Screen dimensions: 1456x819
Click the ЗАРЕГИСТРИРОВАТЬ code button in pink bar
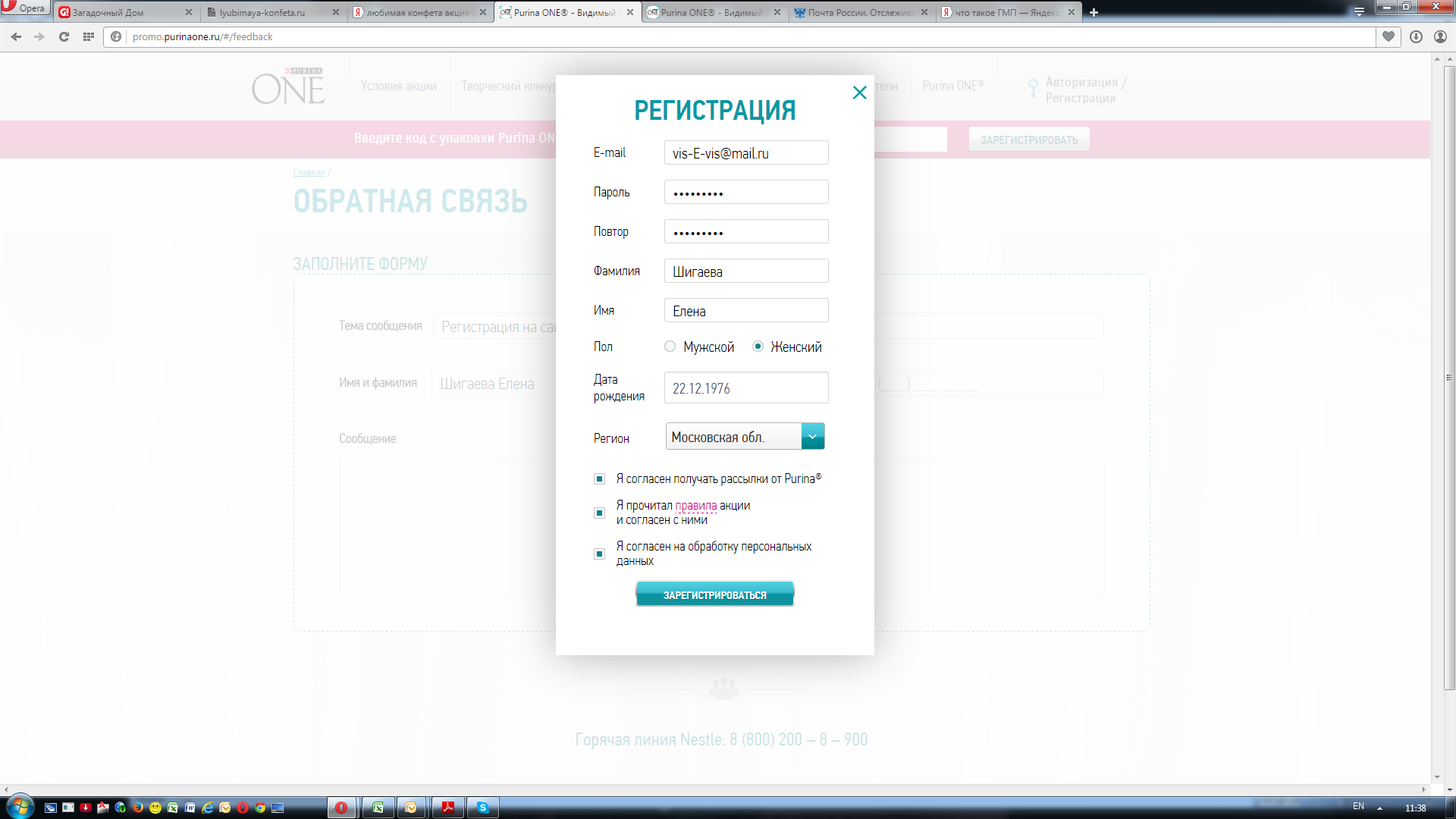click(1029, 140)
